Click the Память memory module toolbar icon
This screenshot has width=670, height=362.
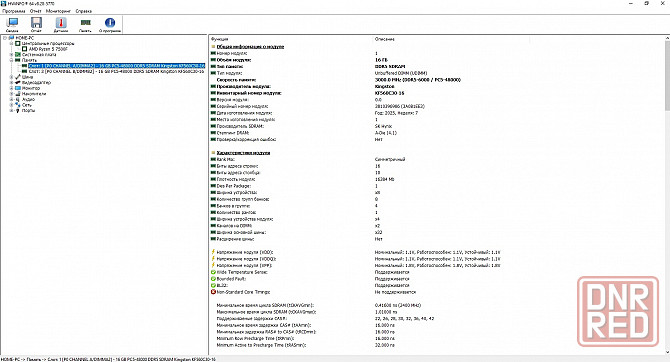pos(85,22)
